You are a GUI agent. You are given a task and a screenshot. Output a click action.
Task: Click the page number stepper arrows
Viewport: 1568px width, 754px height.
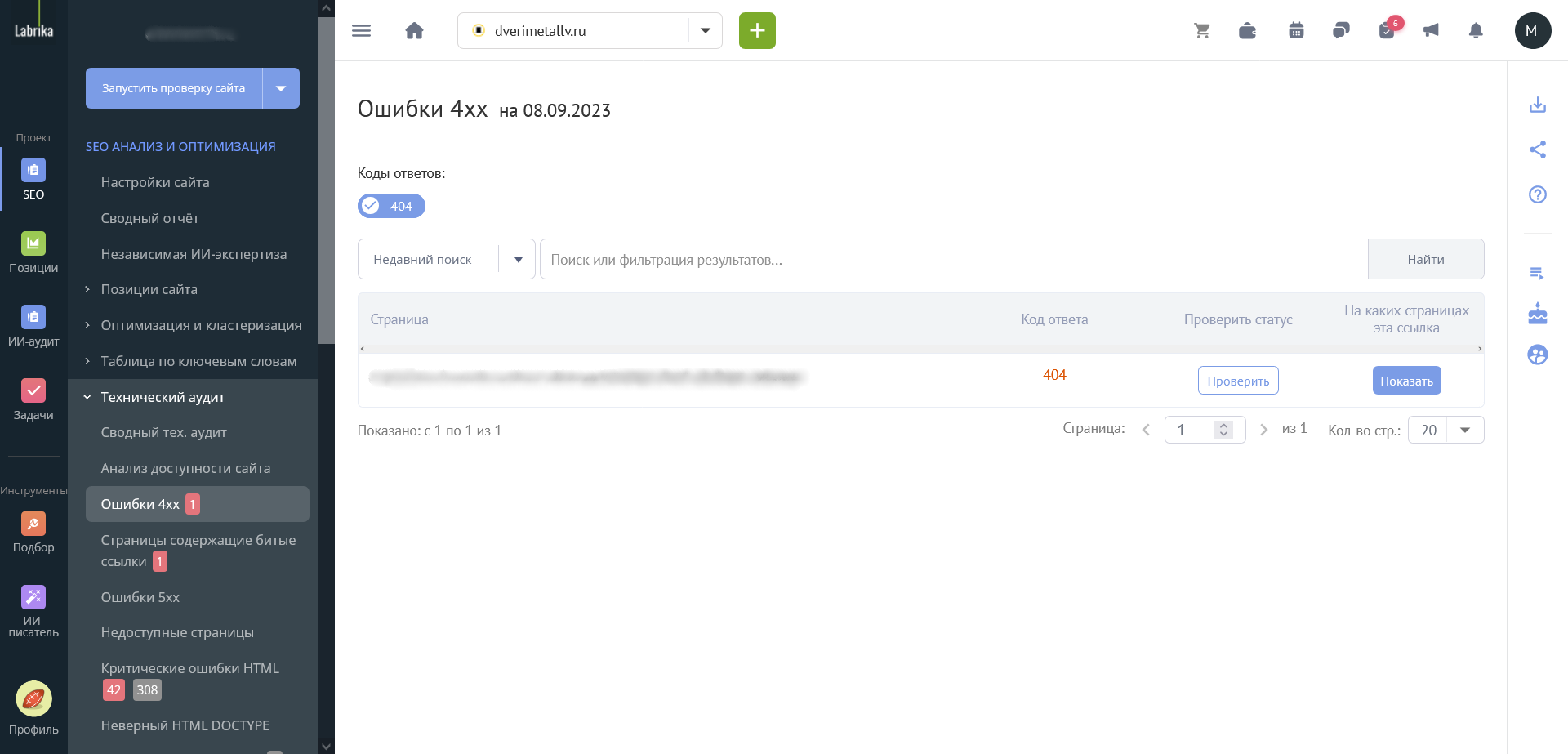pos(1223,430)
